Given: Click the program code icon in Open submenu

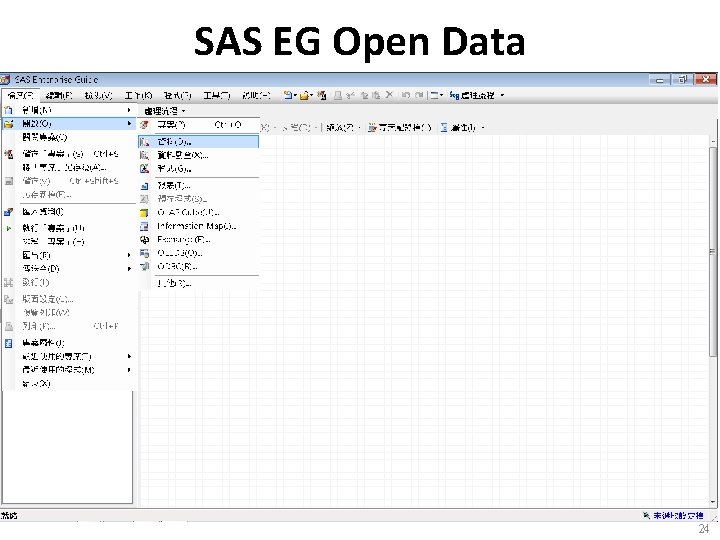Looking at the screenshot, I should (144, 169).
